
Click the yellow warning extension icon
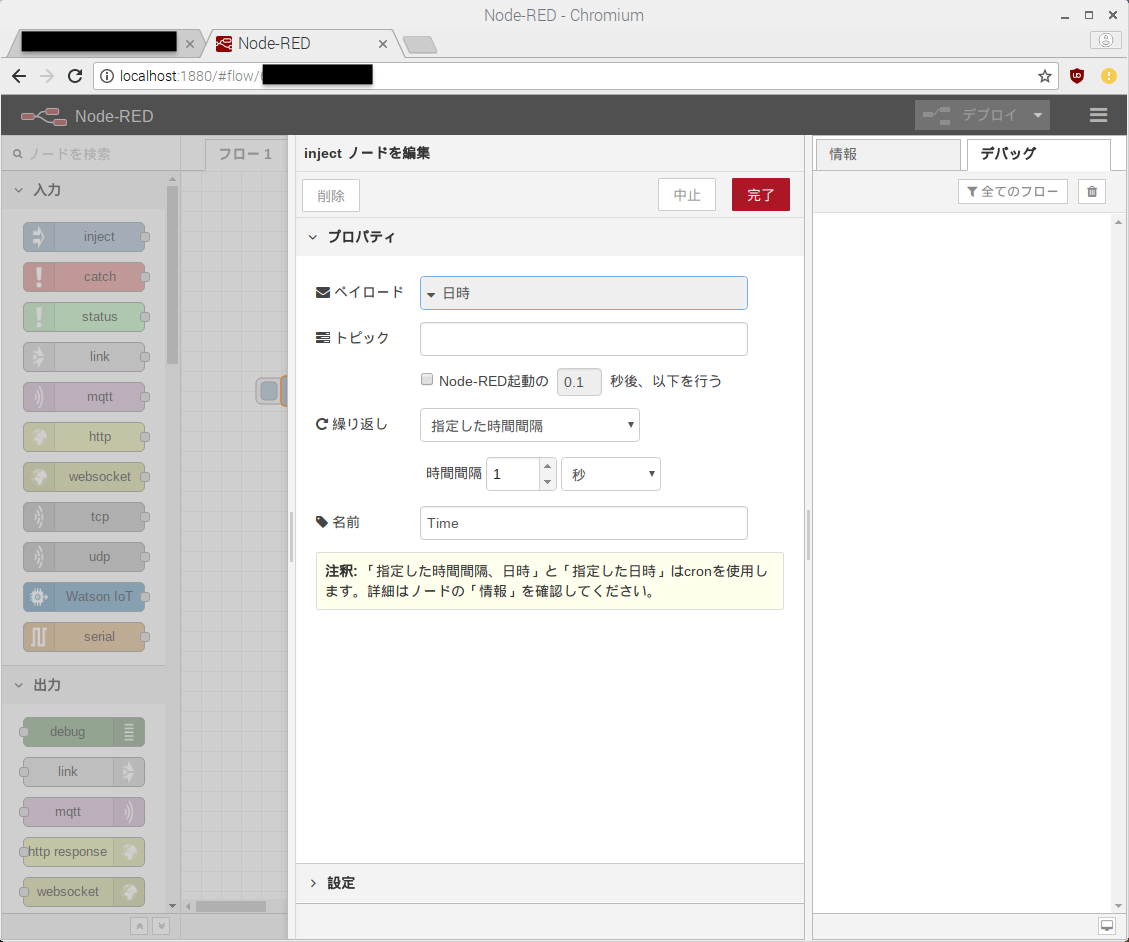[x=1109, y=76]
